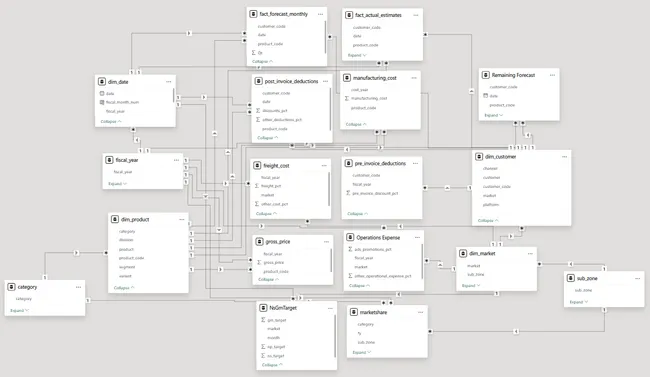This screenshot has width=650, height=377.
Task: Select the channel field in dim_customer
Action: [x=490, y=169]
